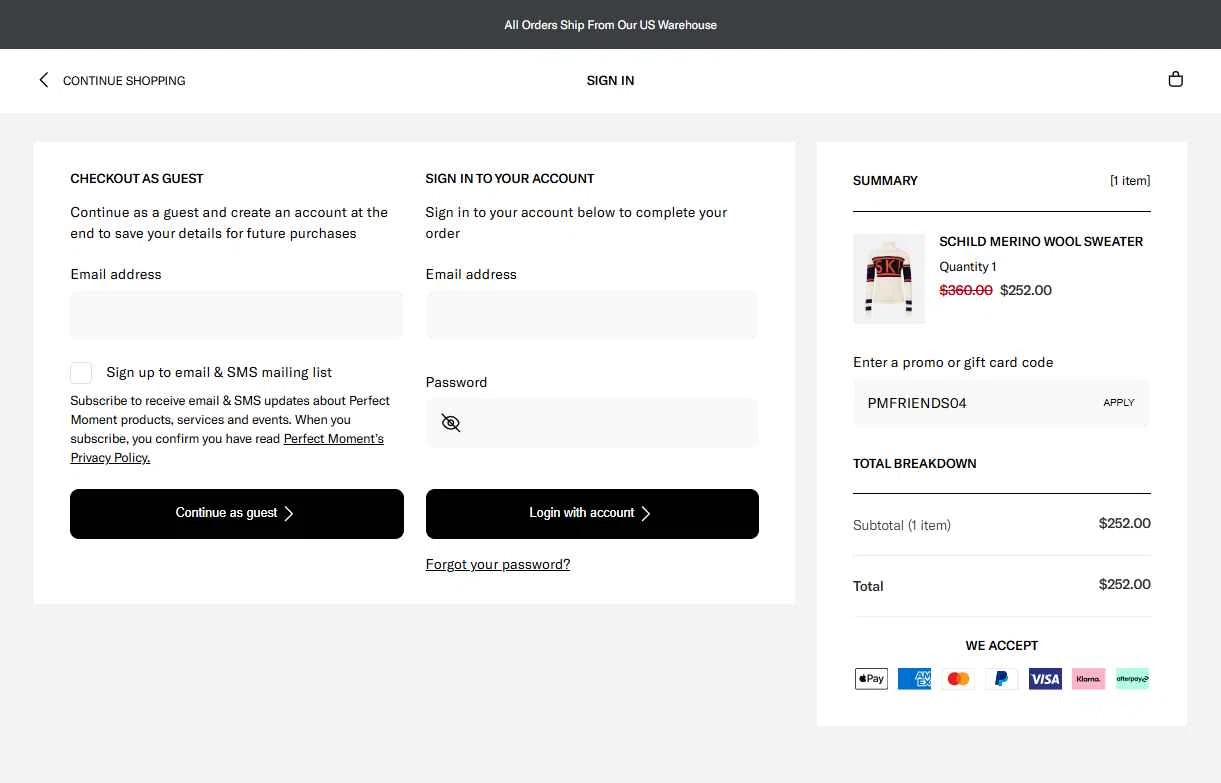
Task: Click the [1 item] count in Summary
Action: click(x=1130, y=181)
